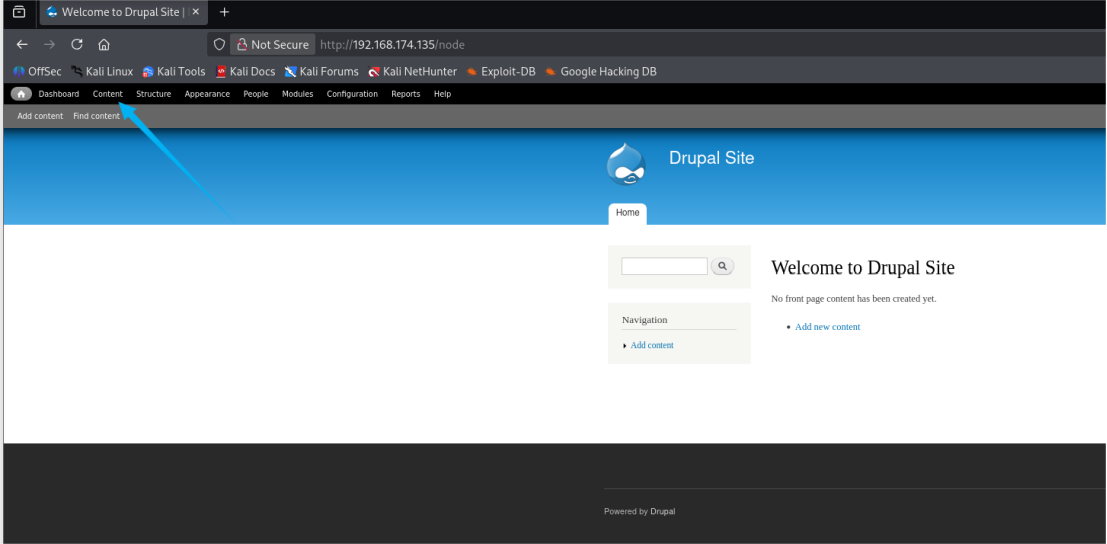Click the Add content shortcut link
1107x544 pixels.
click(40, 116)
